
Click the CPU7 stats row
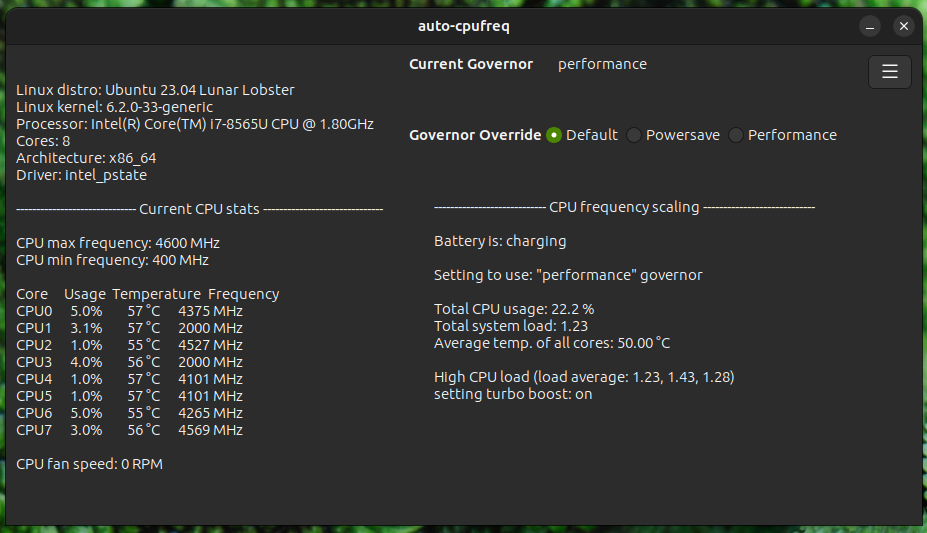pyautogui.click(x=130, y=430)
